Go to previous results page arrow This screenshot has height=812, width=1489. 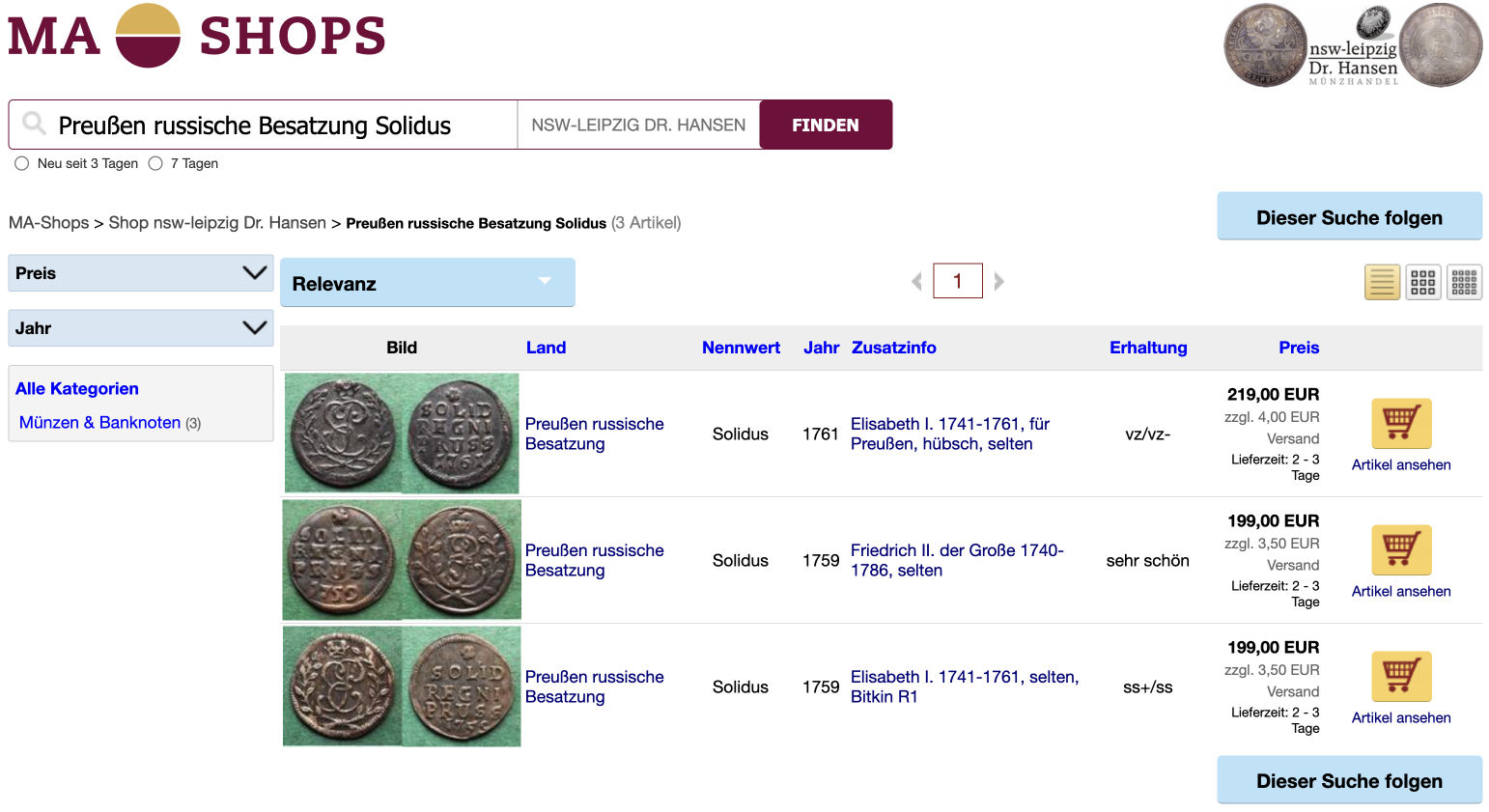(x=916, y=281)
